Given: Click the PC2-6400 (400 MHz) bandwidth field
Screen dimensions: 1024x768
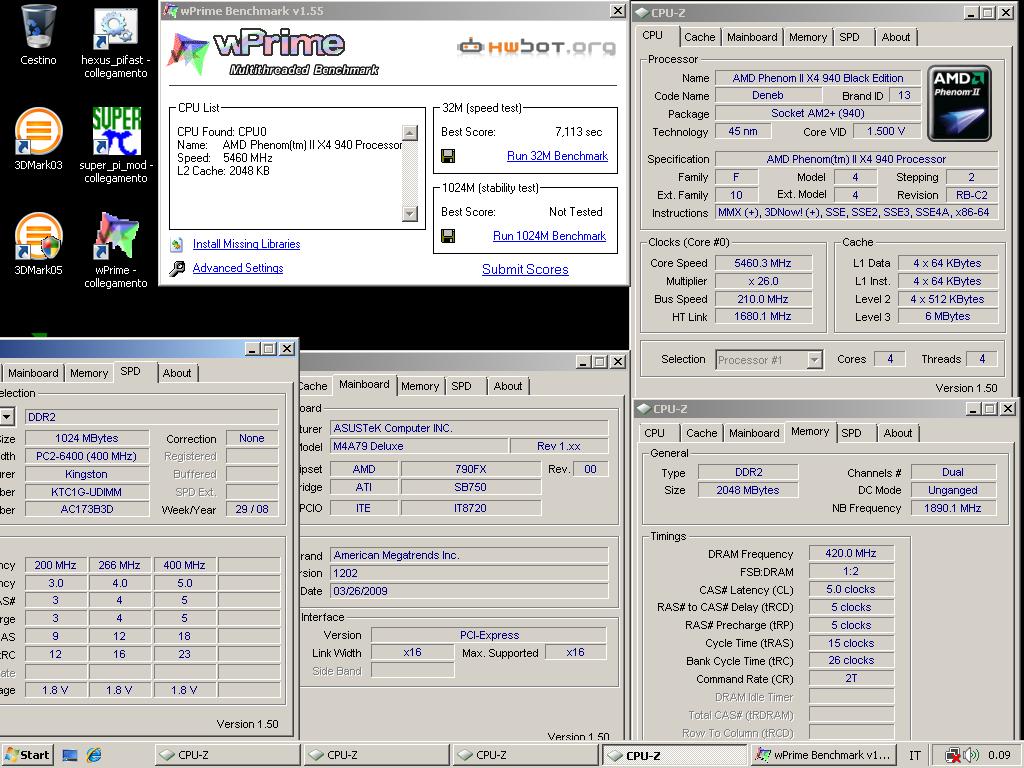Looking at the screenshot, I should (x=86, y=456).
